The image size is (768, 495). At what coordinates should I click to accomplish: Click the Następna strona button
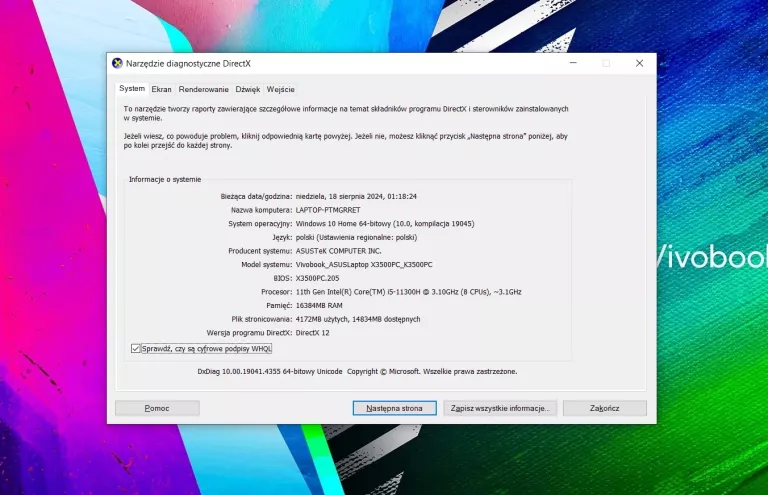click(x=394, y=408)
